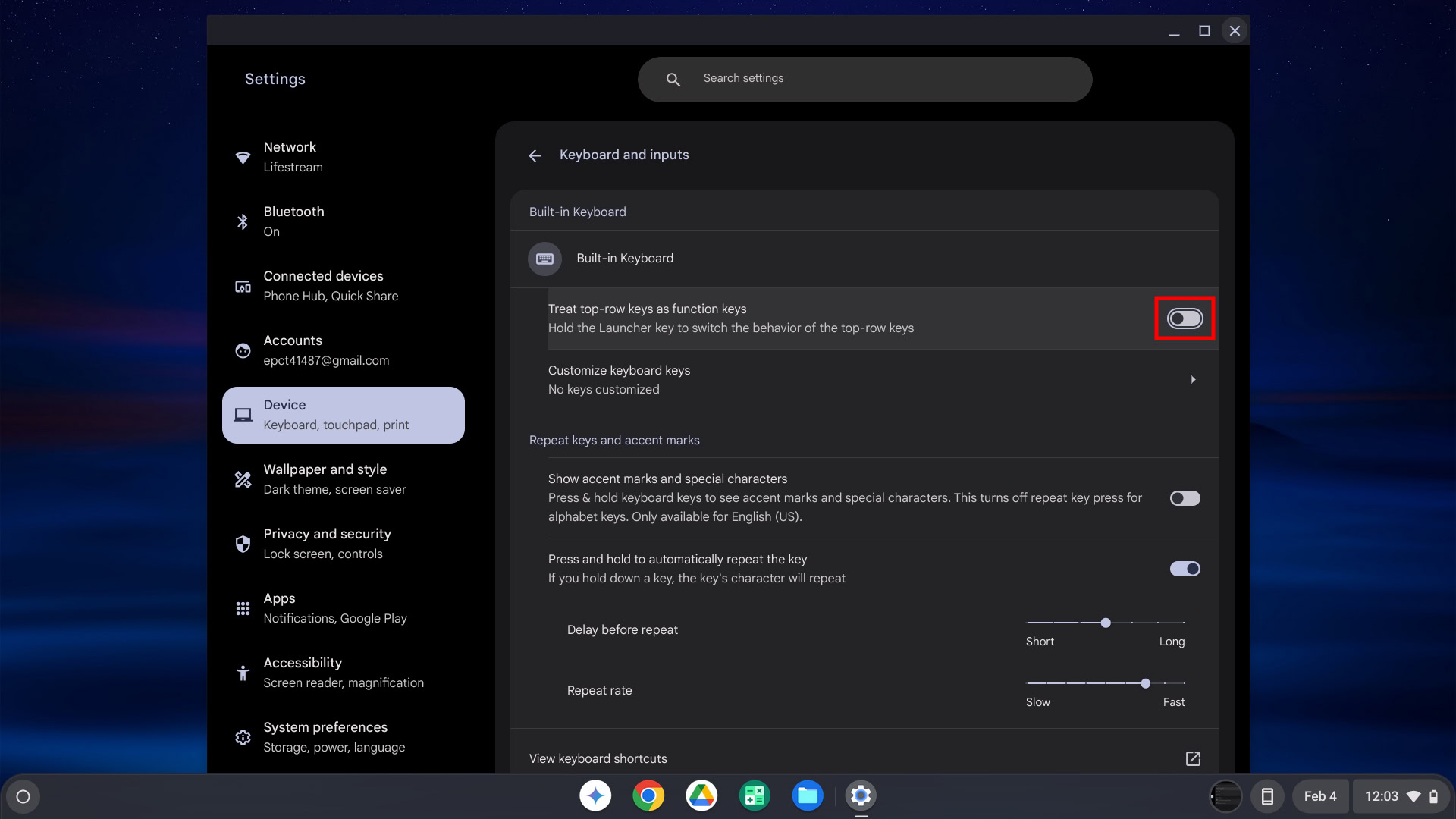Click the back arrow beside Keyboard and inputs
The image size is (1456, 819).
click(x=535, y=155)
